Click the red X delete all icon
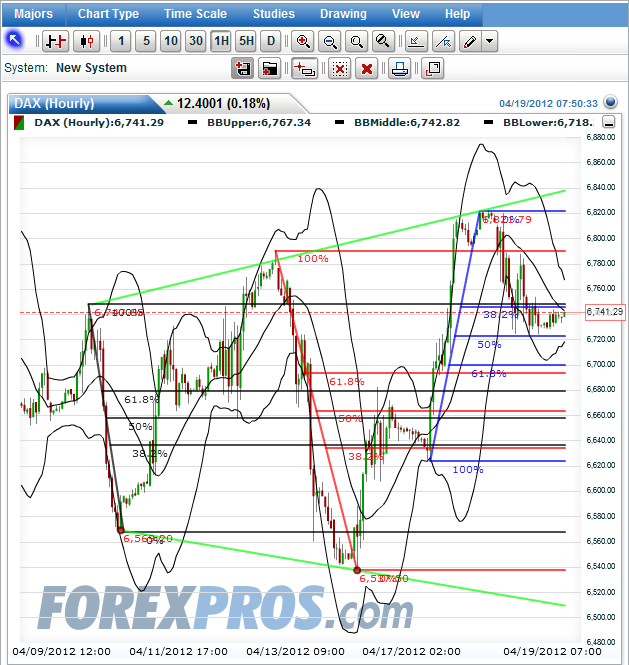 [x=367, y=68]
